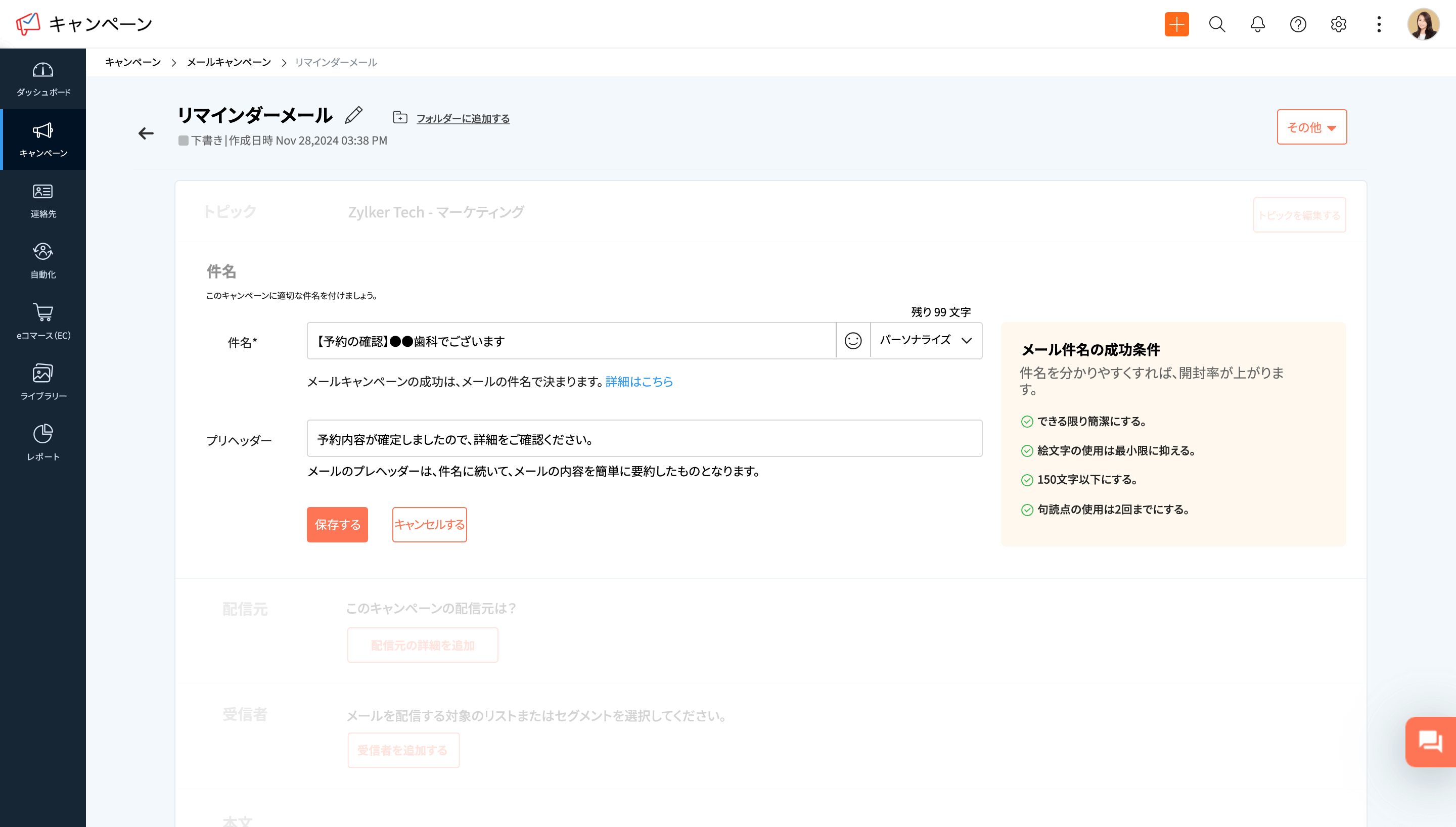Open the レポート sidebar section

click(42, 441)
